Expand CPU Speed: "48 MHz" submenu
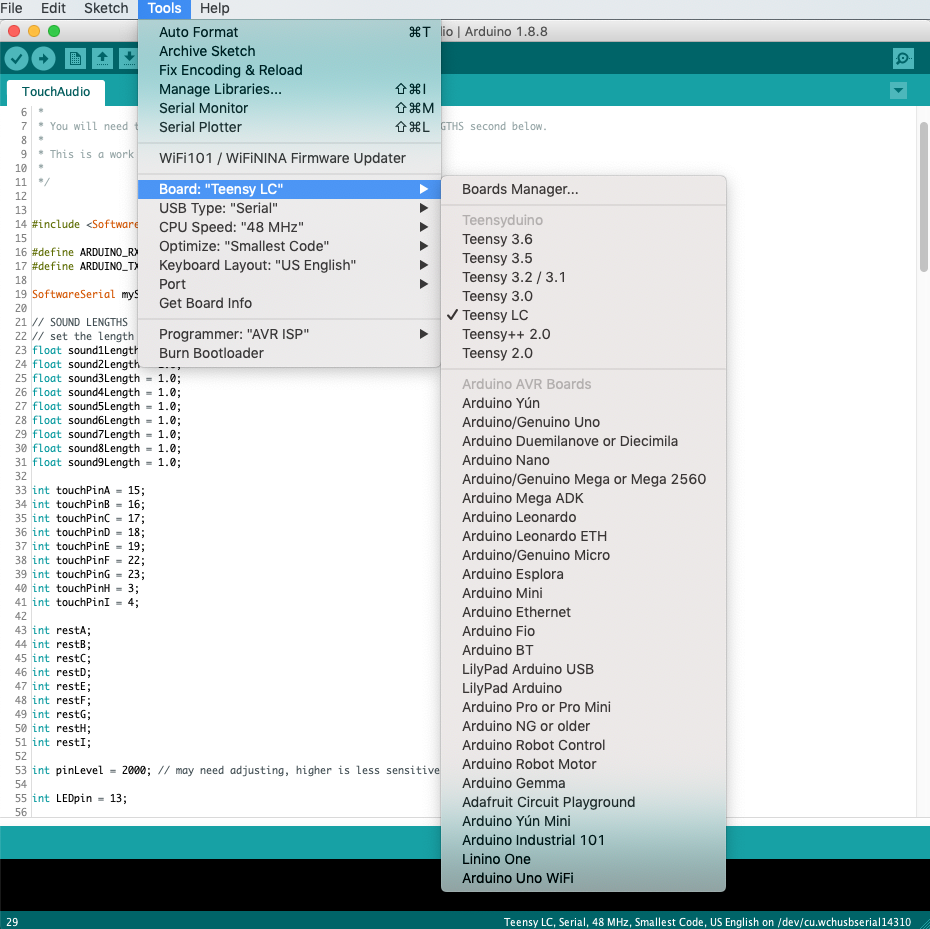 (x=289, y=227)
